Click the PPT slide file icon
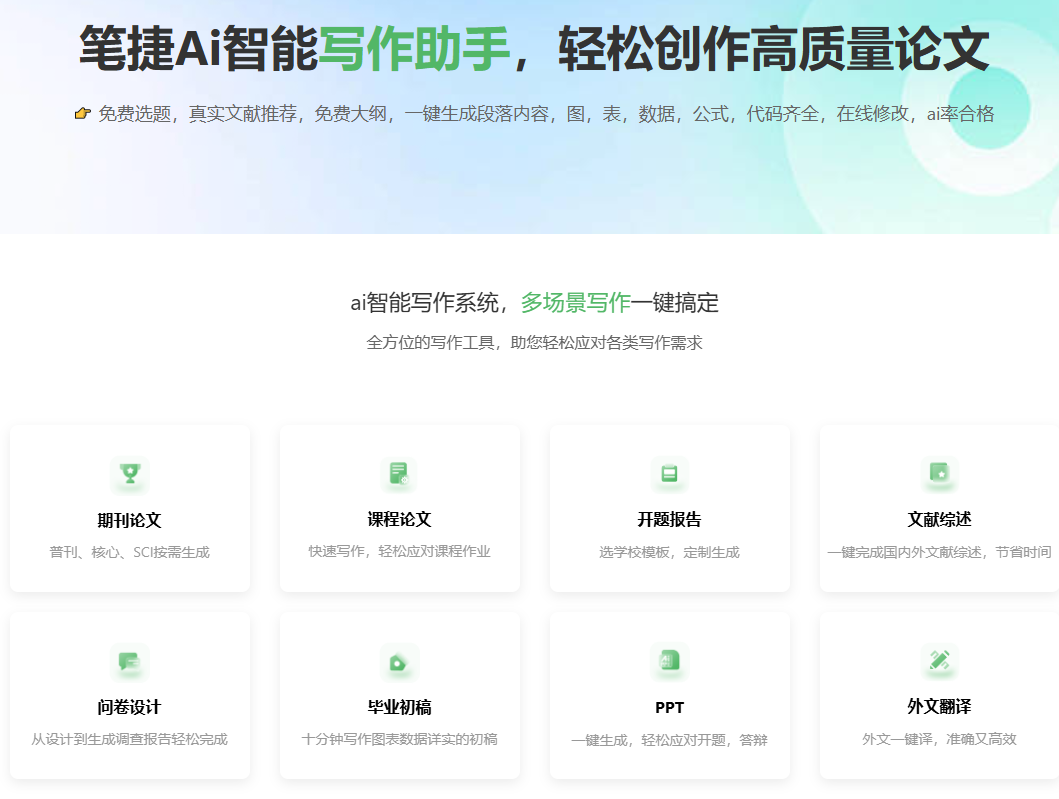Screen dimensions: 1059x799 click(x=669, y=662)
